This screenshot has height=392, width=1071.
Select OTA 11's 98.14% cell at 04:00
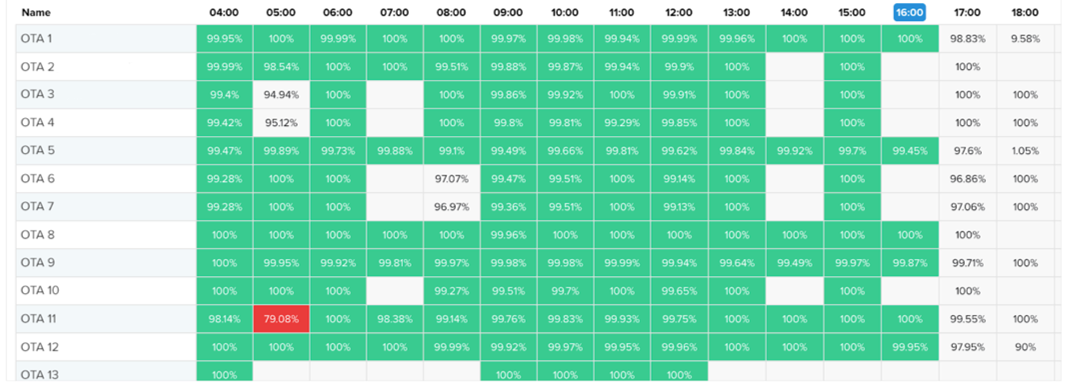click(224, 319)
